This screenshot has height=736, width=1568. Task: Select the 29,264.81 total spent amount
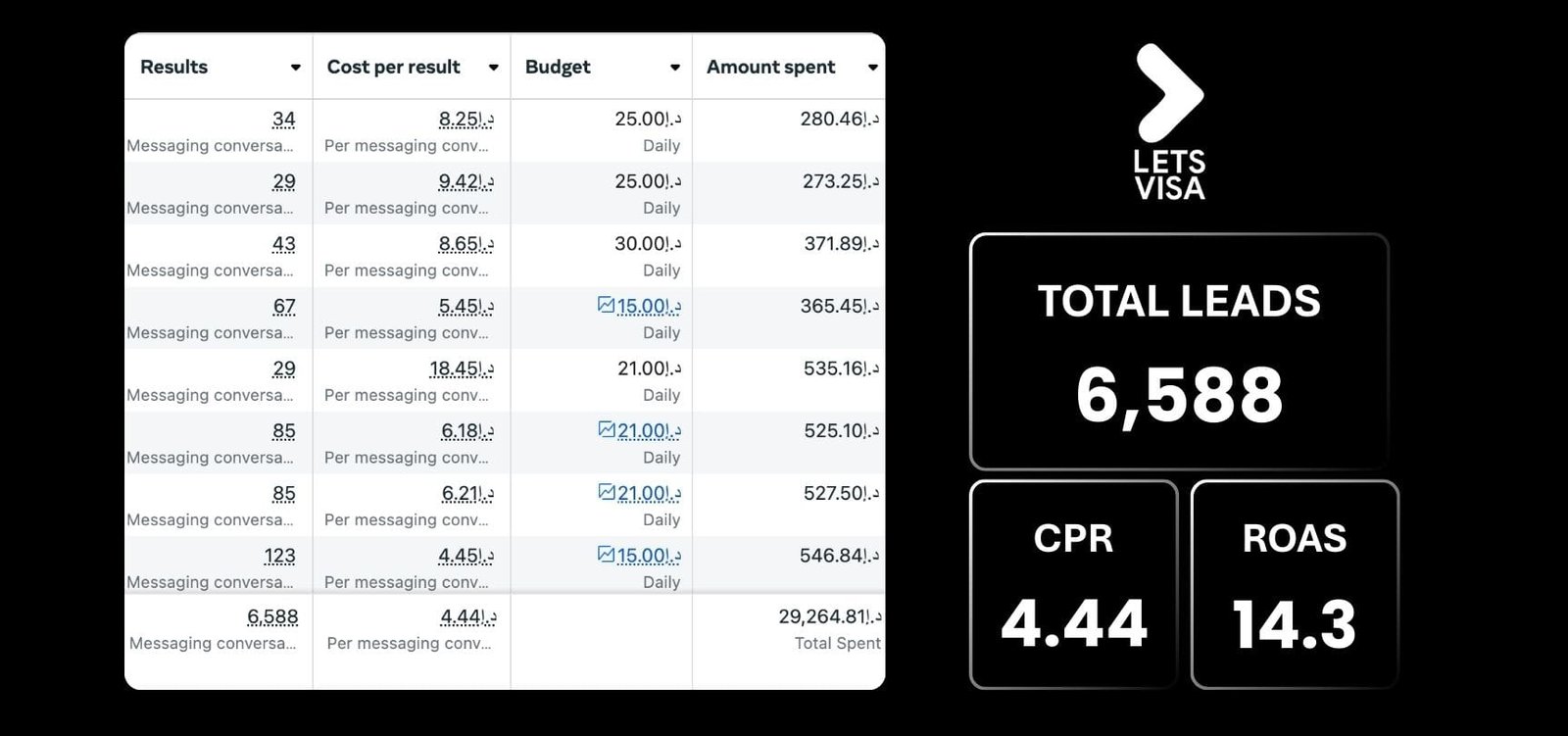[x=829, y=616]
